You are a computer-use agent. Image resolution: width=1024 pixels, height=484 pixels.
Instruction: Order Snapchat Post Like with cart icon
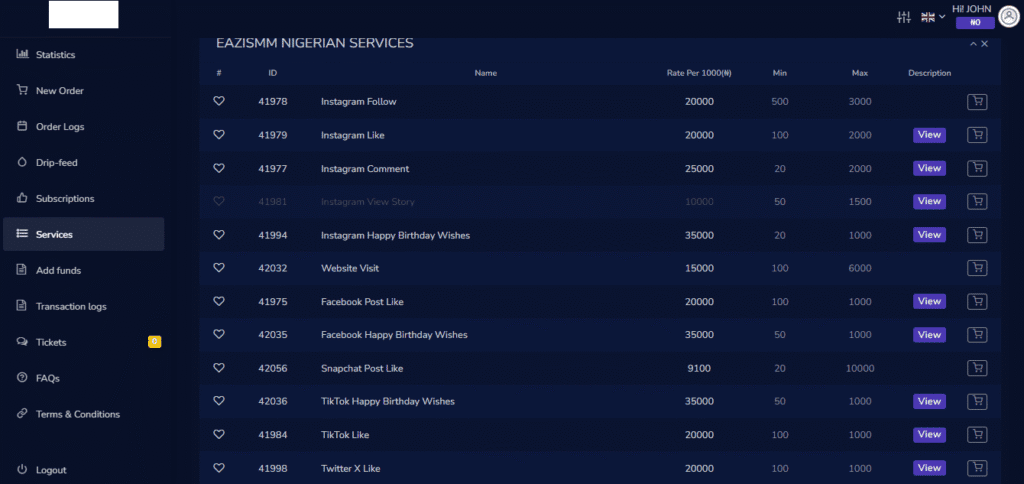[977, 368]
